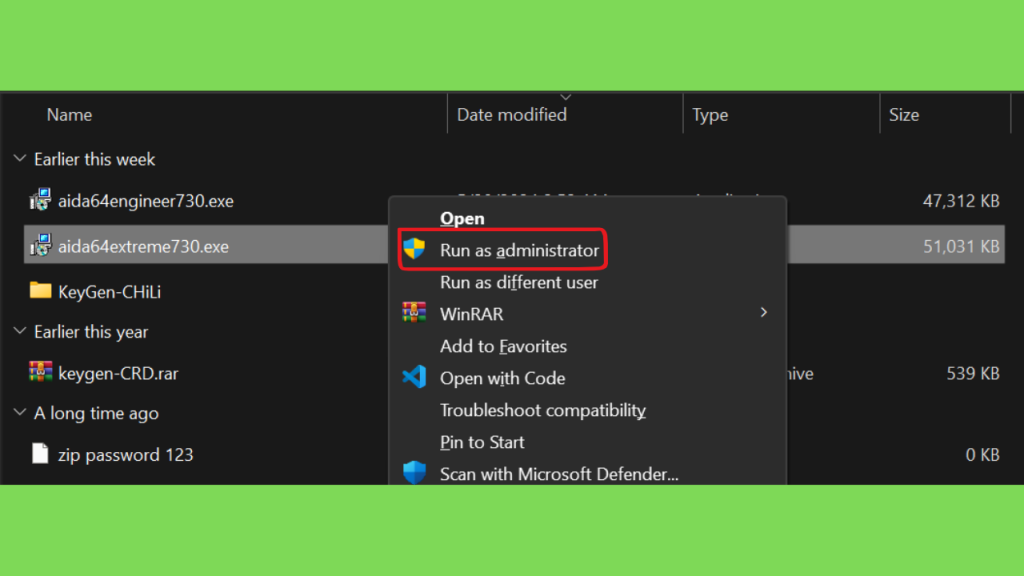Choose Scan with Microsoft Defender
Viewport: 1024px width, 576px height.
(560, 474)
